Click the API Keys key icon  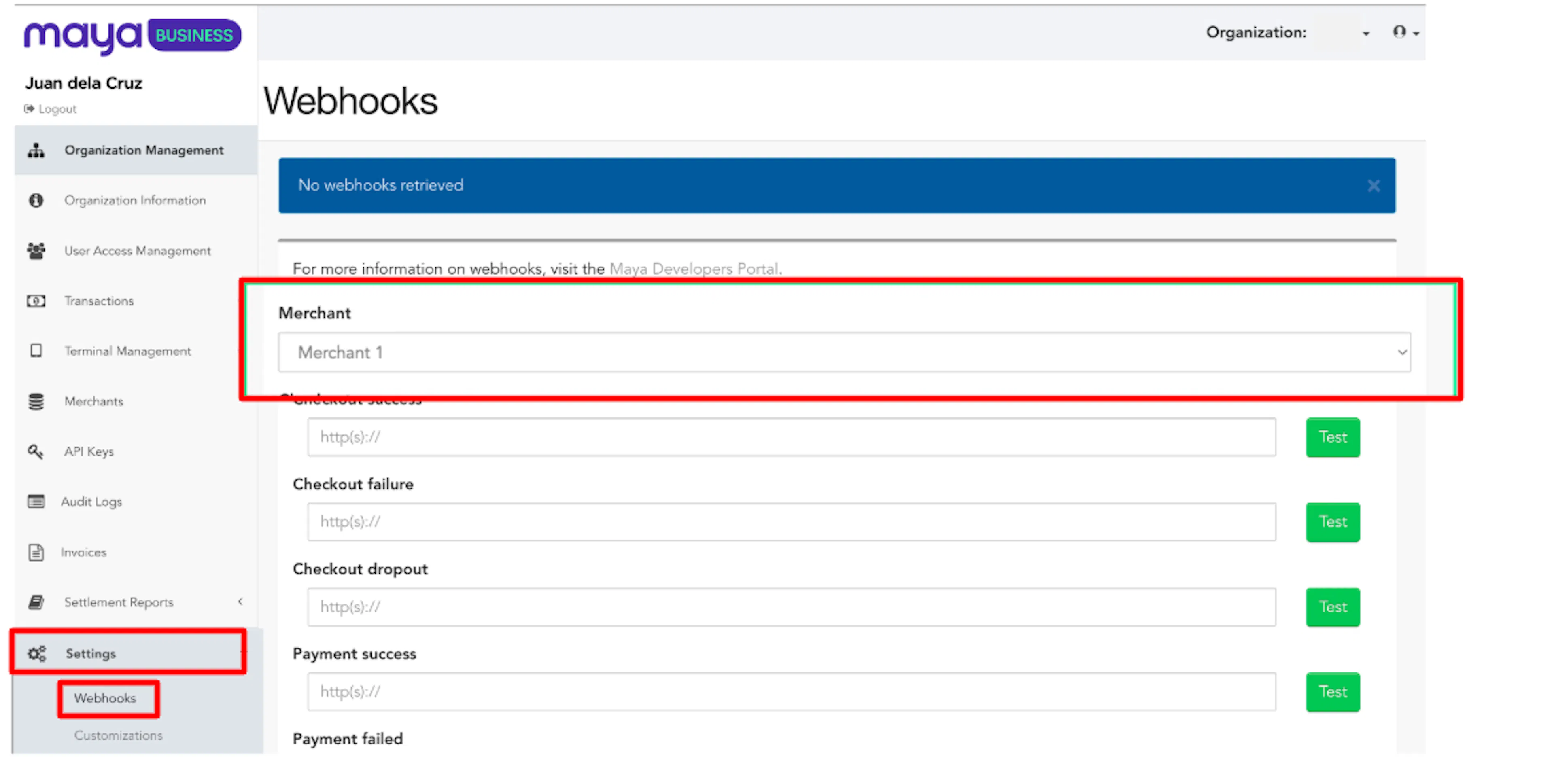pos(36,452)
